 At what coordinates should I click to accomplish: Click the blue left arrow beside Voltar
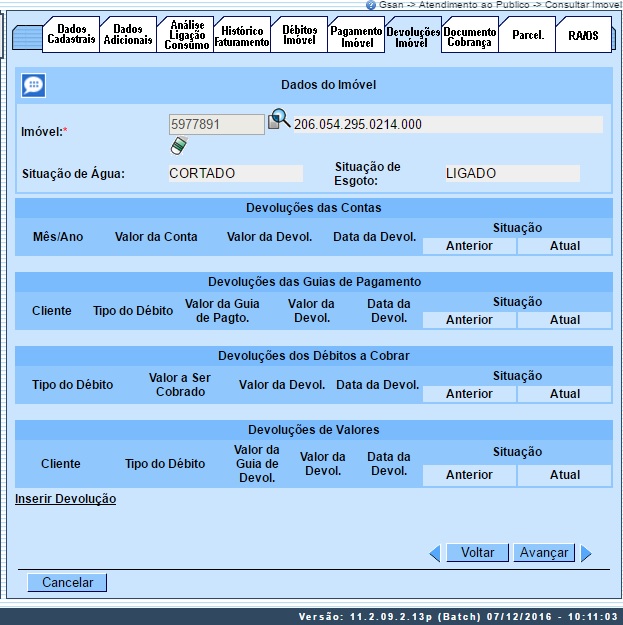coord(434,553)
